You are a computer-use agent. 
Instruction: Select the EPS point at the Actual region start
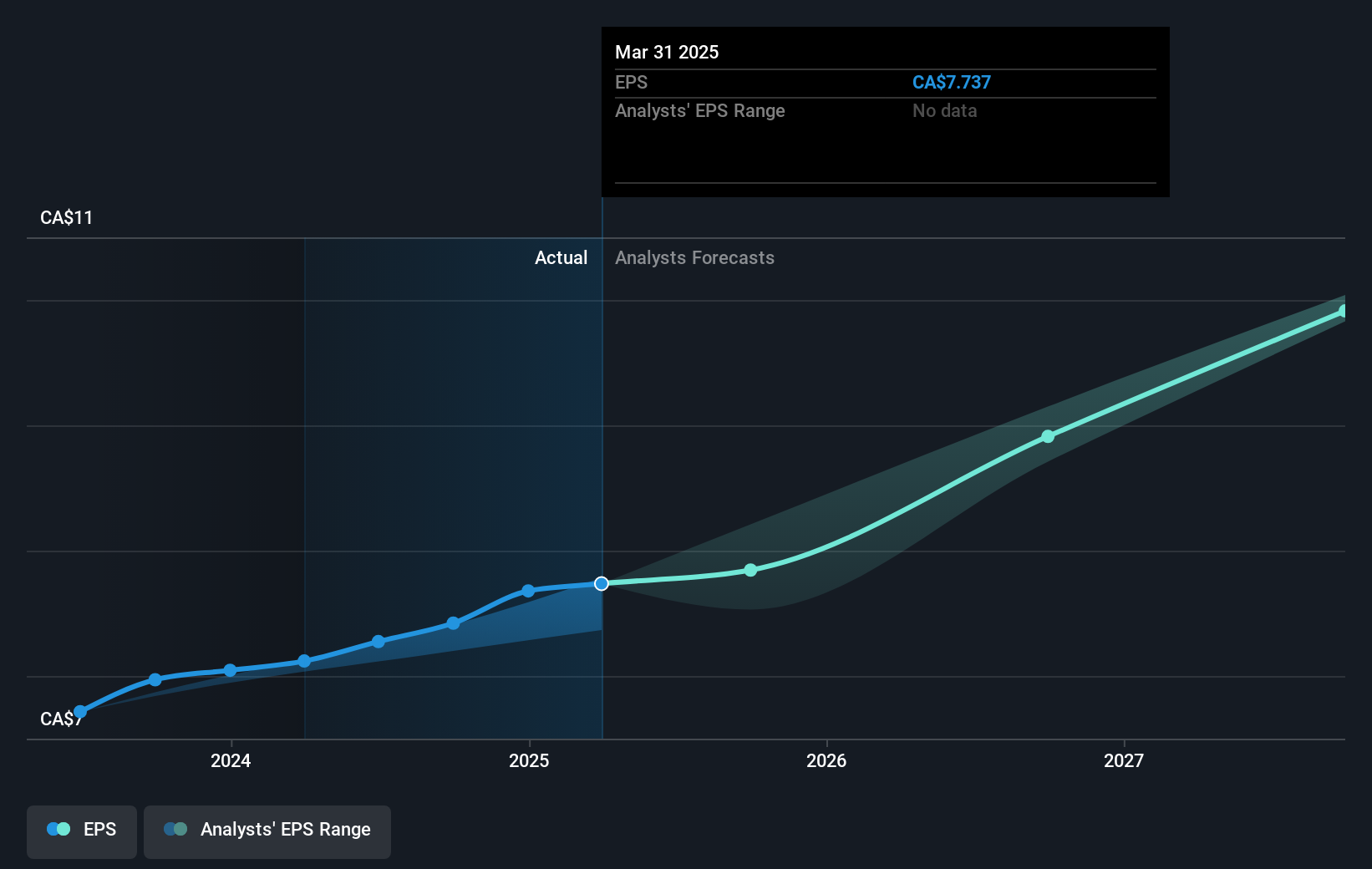304,661
